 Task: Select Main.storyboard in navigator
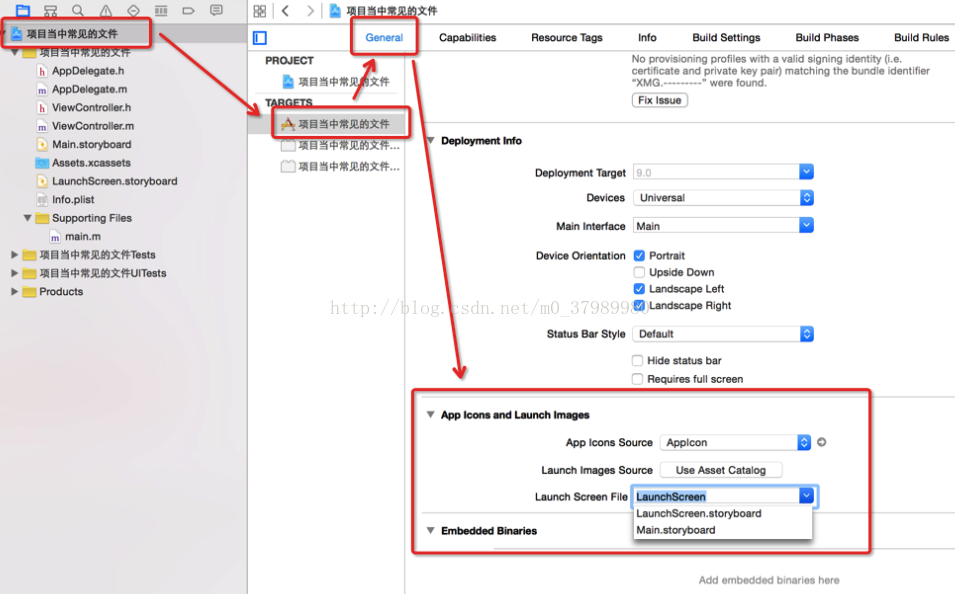point(91,145)
